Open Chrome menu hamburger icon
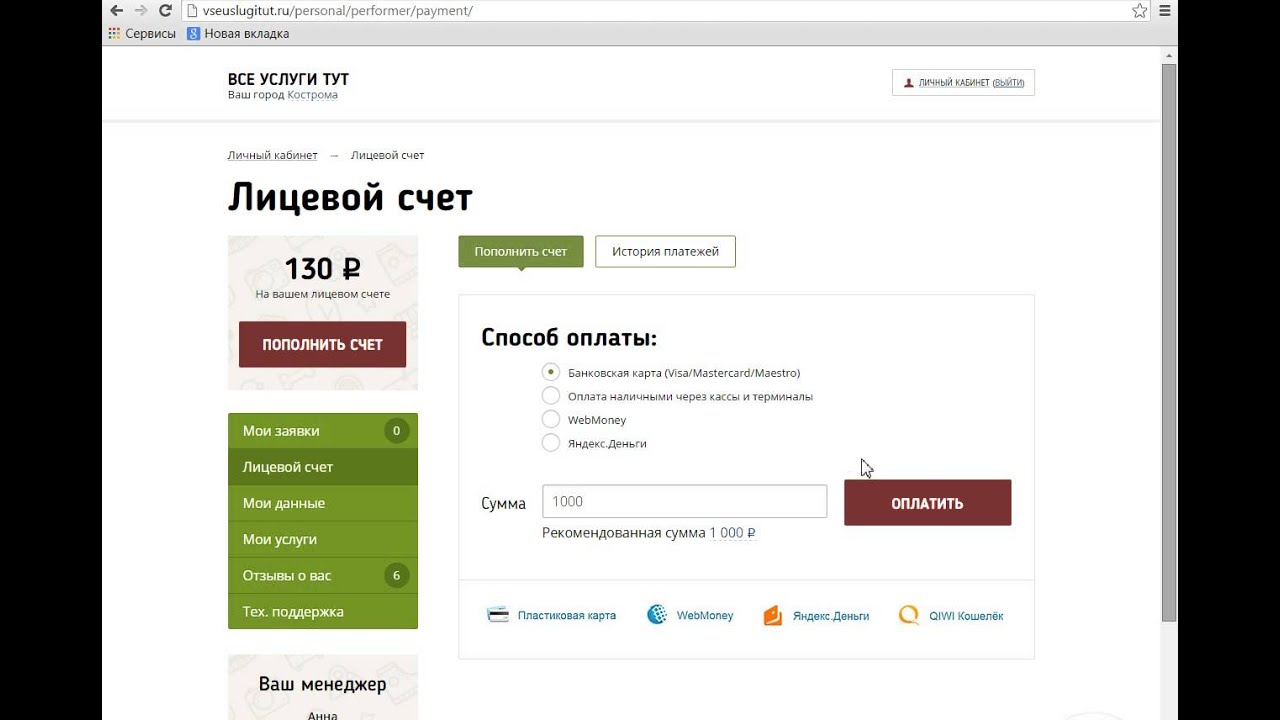 tap(1165, 11)
